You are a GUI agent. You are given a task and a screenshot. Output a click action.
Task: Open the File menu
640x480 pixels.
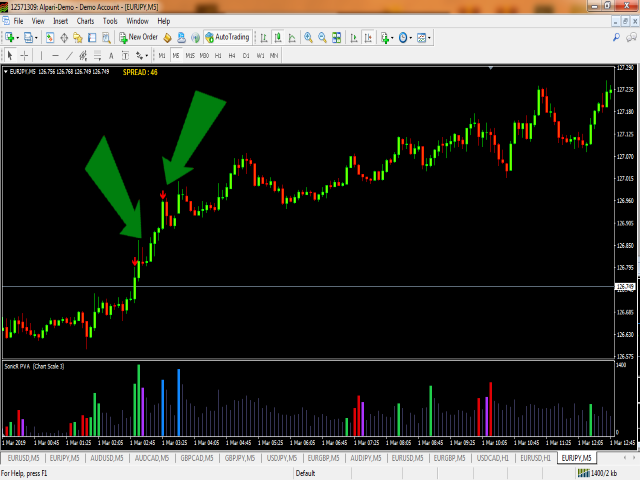coord(18,21)
